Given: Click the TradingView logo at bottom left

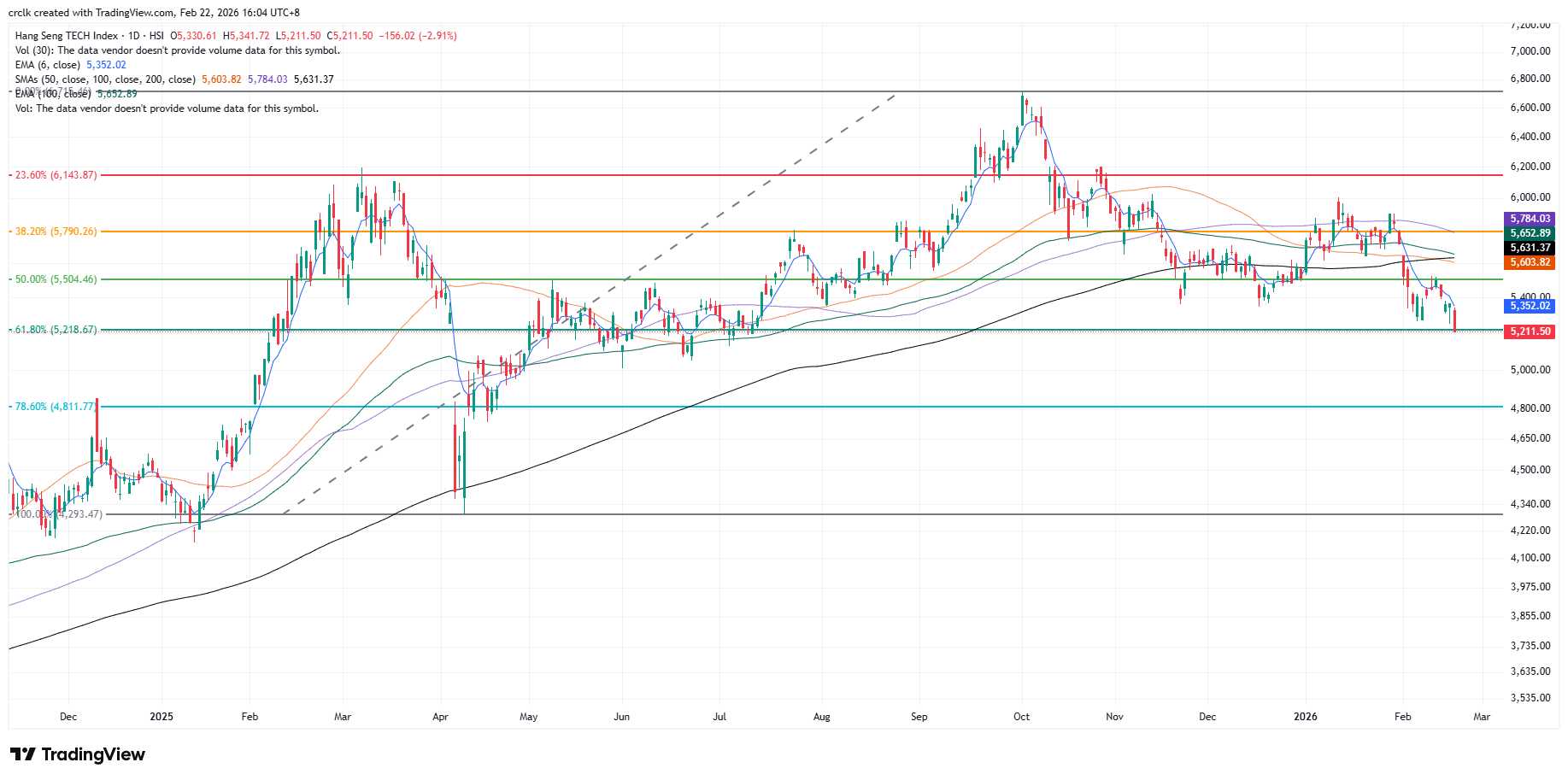Looking at the screenshot, I should [x=78, y=754].
